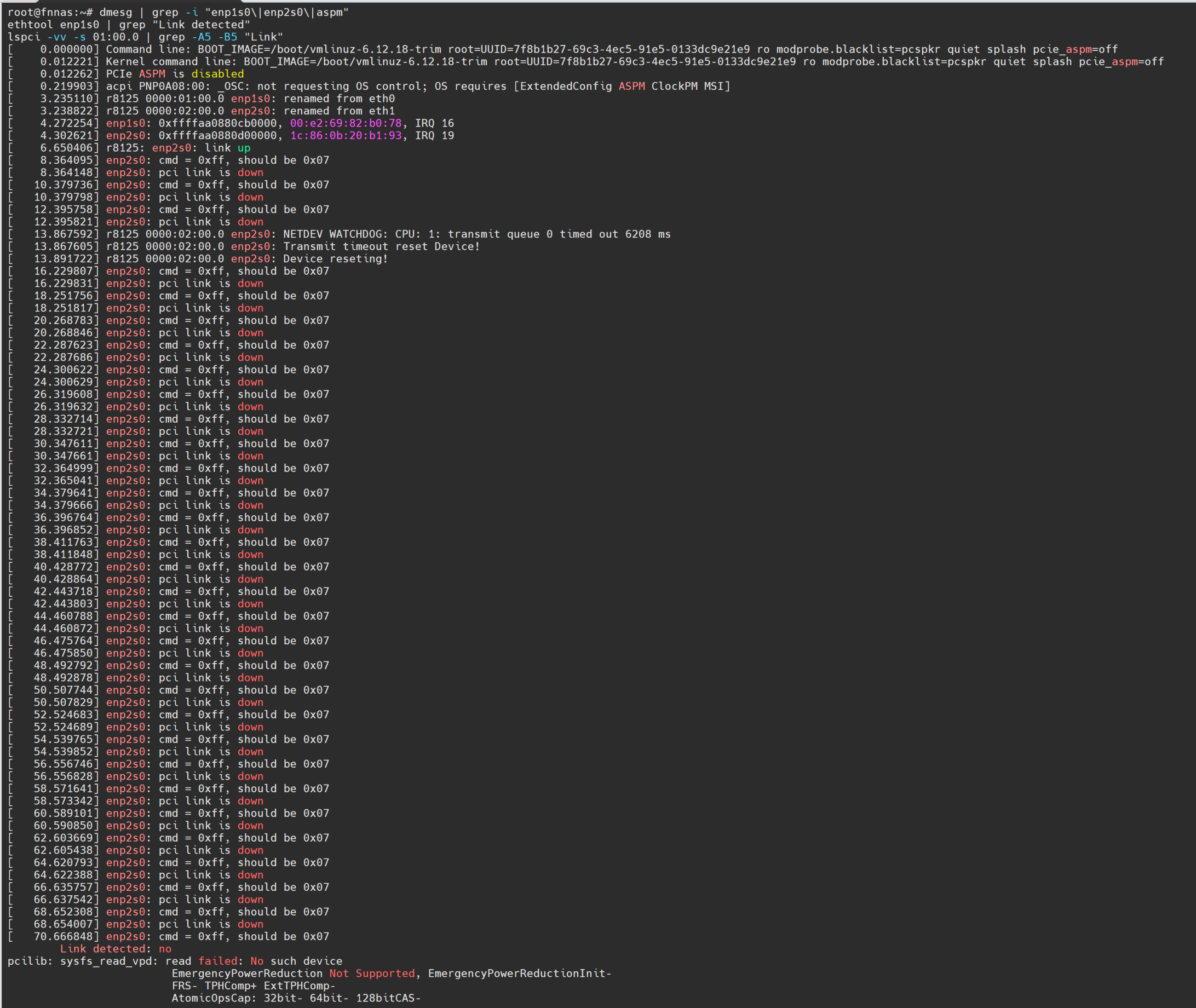Click the FRS- TPHComp+ line

click(253, 986)
